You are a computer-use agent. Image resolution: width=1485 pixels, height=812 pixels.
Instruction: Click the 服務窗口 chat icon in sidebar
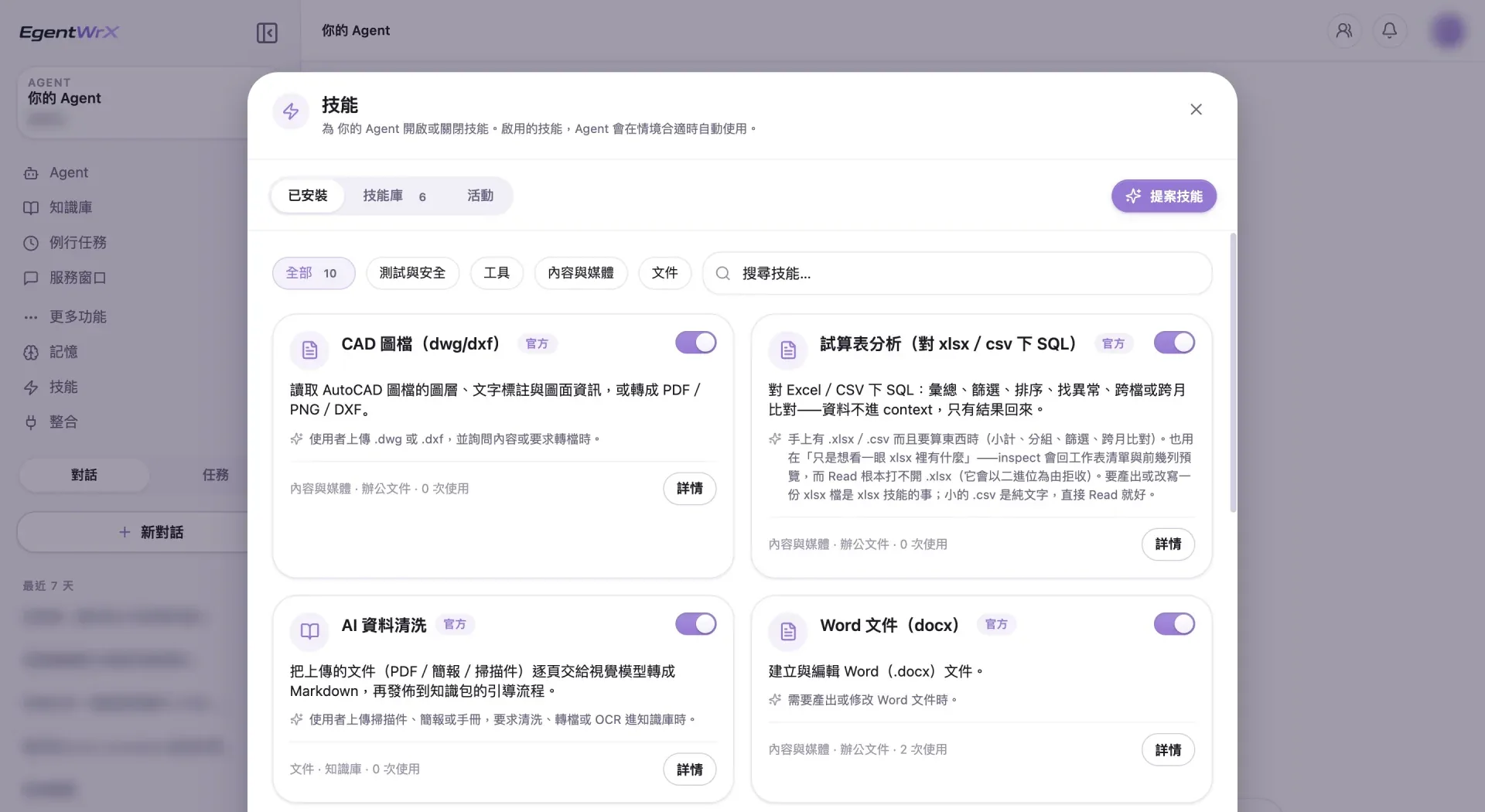click(x=31, y=278)
